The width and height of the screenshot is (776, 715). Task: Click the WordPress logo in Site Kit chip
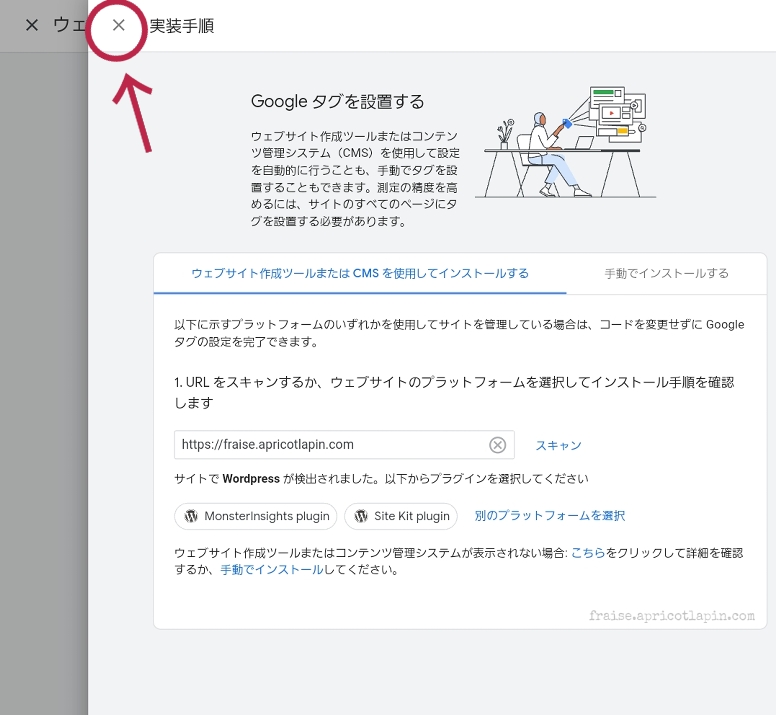click(361, 516)
